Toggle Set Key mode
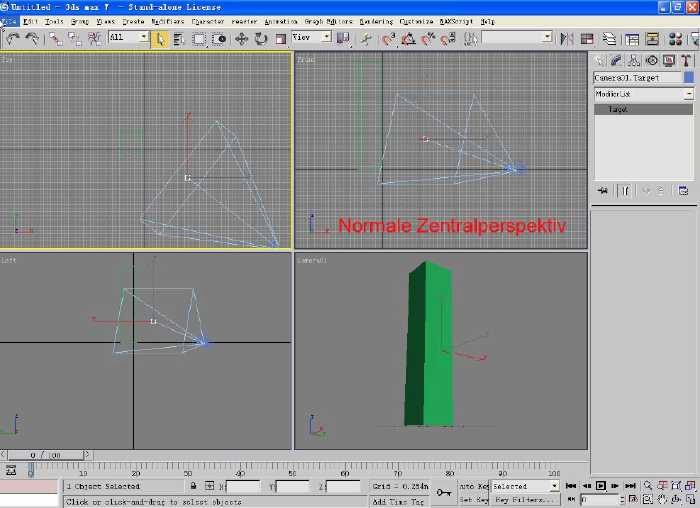 coord(472,498)
